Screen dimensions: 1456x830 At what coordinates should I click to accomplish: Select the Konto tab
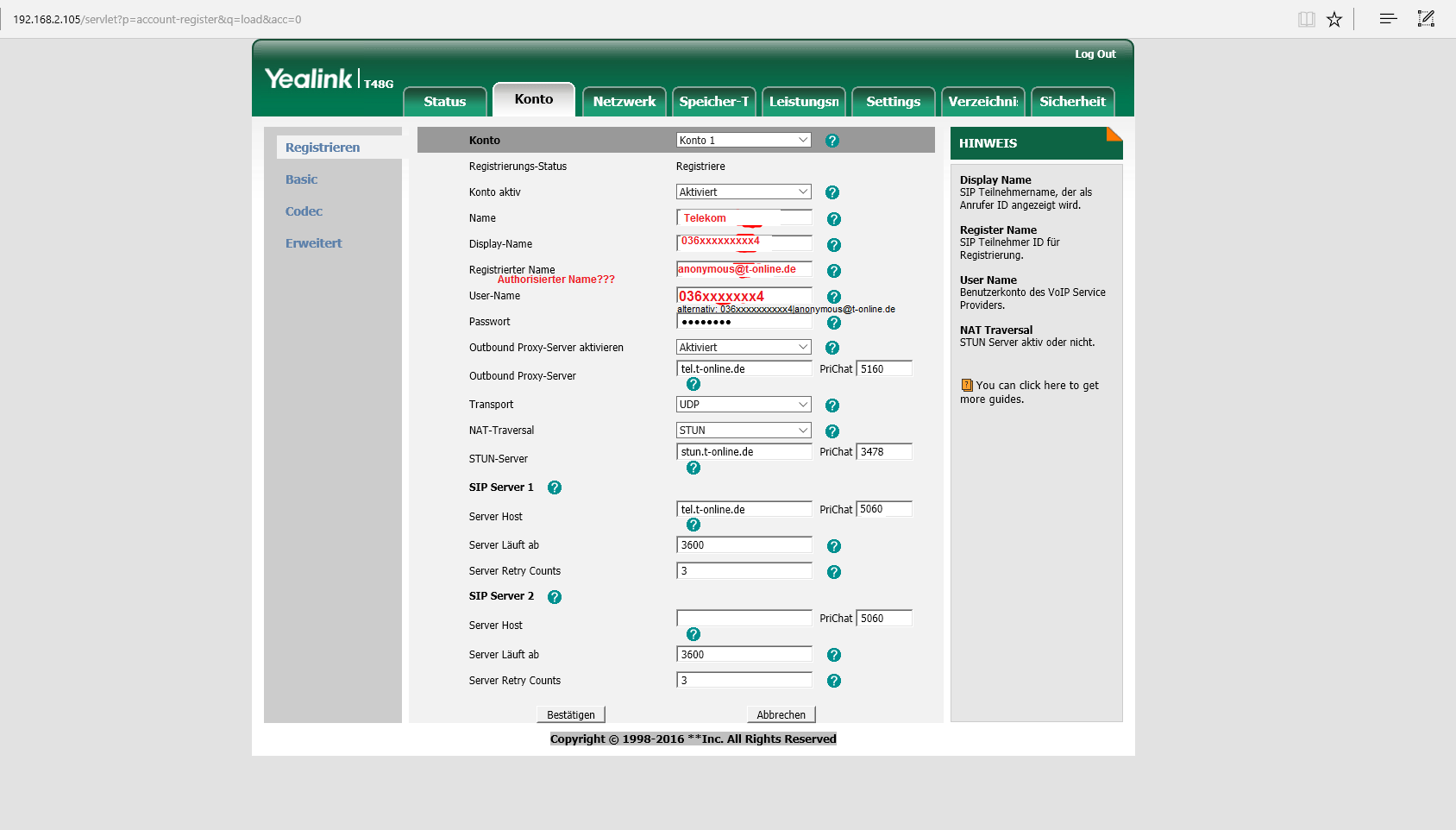534,99
